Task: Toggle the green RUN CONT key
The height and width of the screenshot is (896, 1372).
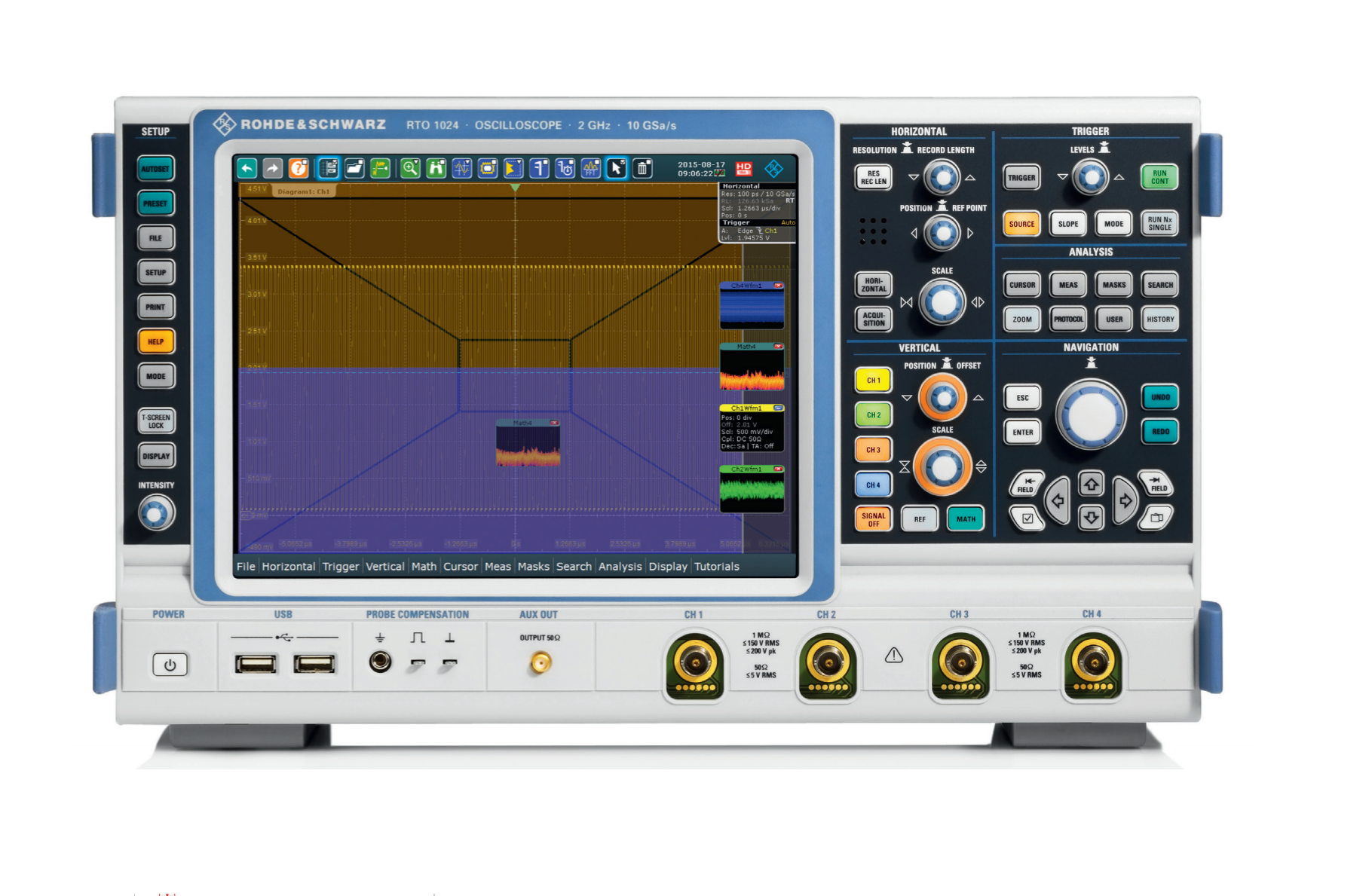Action: (x=1159, y=177)
